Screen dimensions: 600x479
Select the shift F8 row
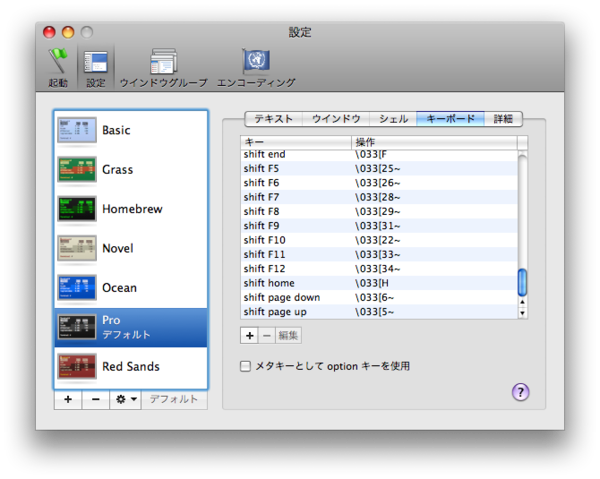[379, 212]
